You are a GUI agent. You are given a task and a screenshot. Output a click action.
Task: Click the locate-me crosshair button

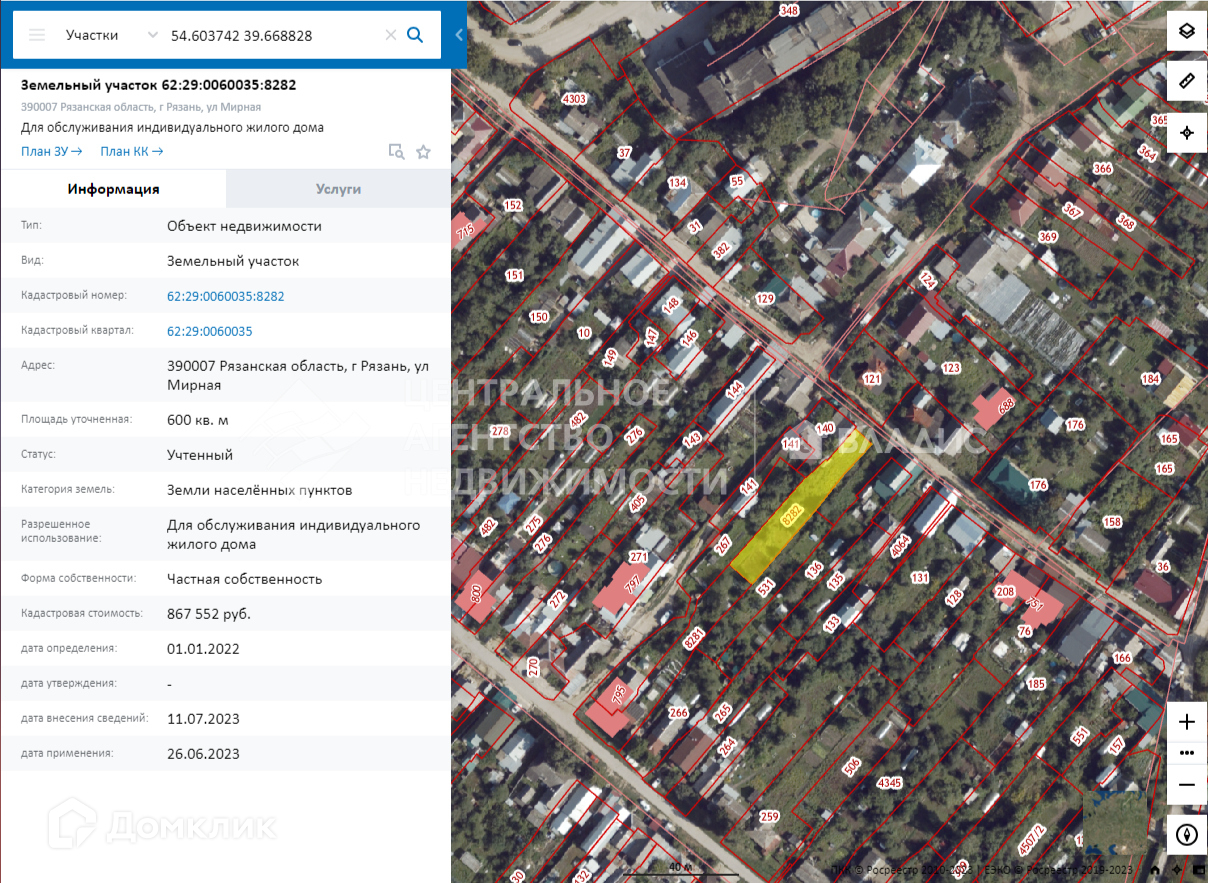tap(1186, 132)
